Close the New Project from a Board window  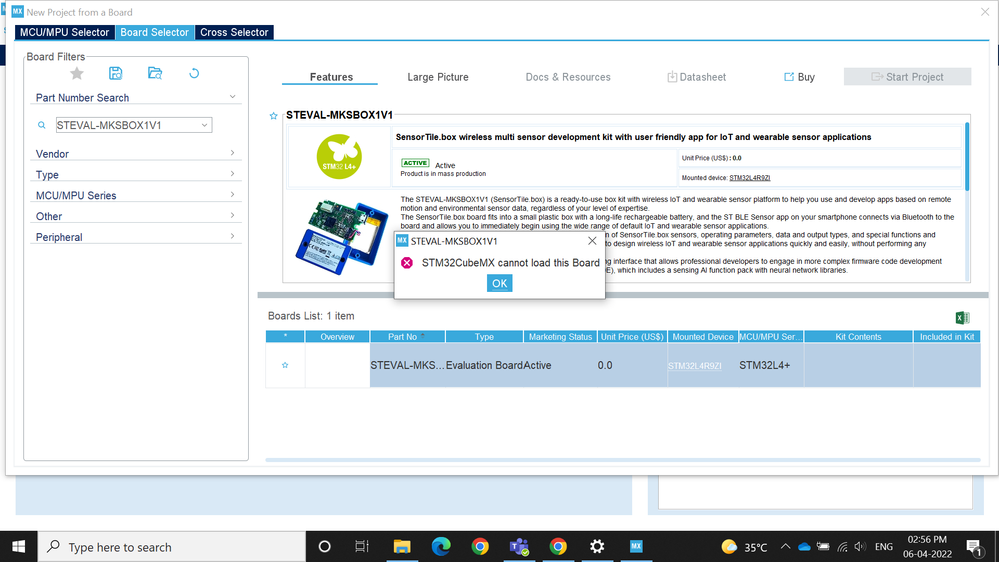click(985, 12)
